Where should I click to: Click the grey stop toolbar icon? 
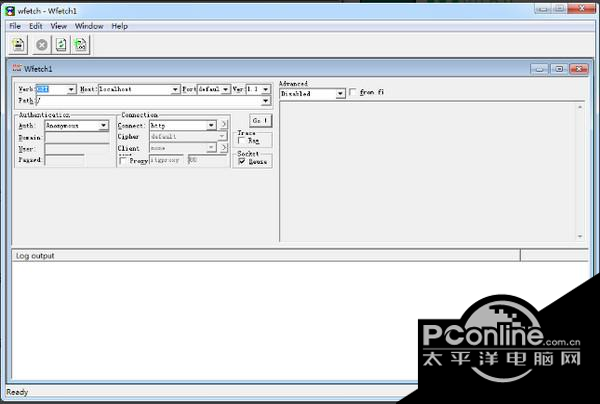[x=42, y=45]
